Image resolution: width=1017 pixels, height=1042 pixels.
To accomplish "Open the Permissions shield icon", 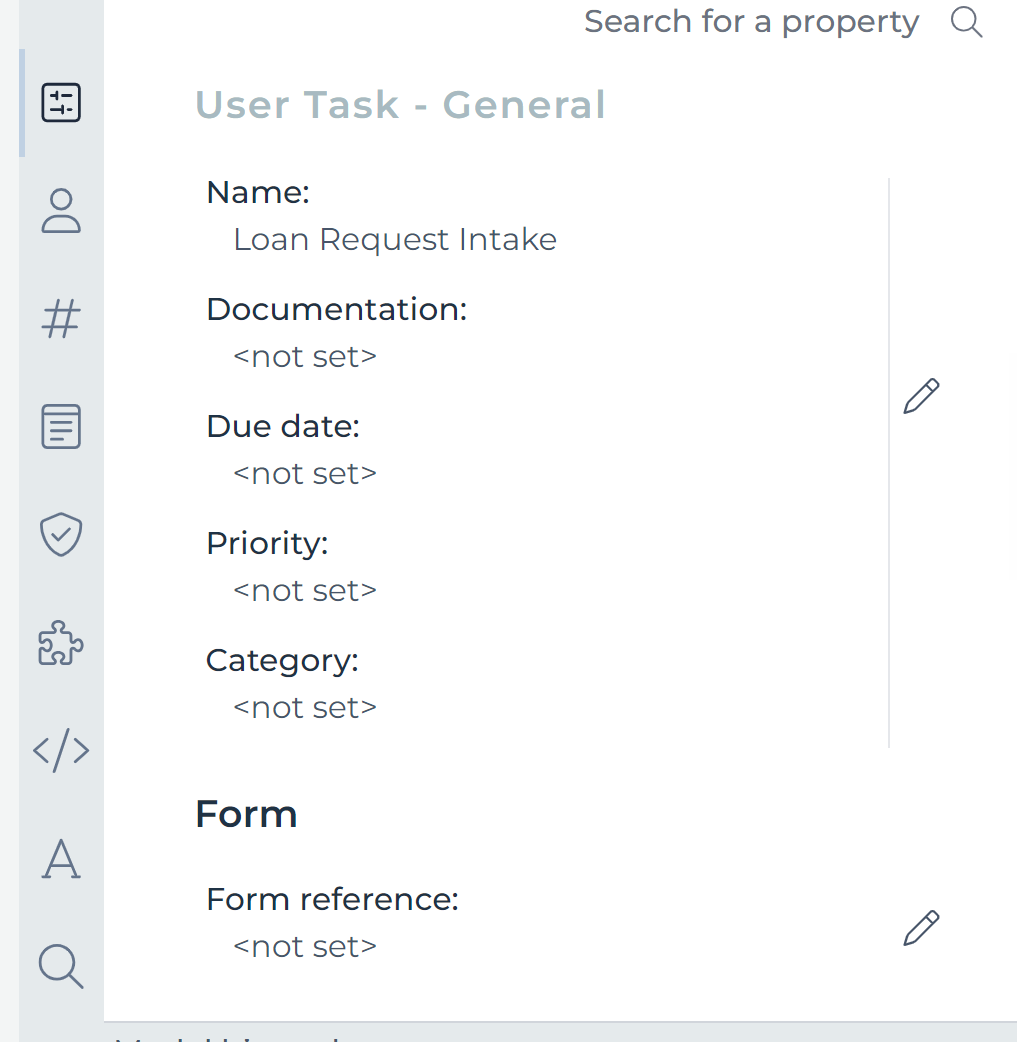I will point(61,535).
